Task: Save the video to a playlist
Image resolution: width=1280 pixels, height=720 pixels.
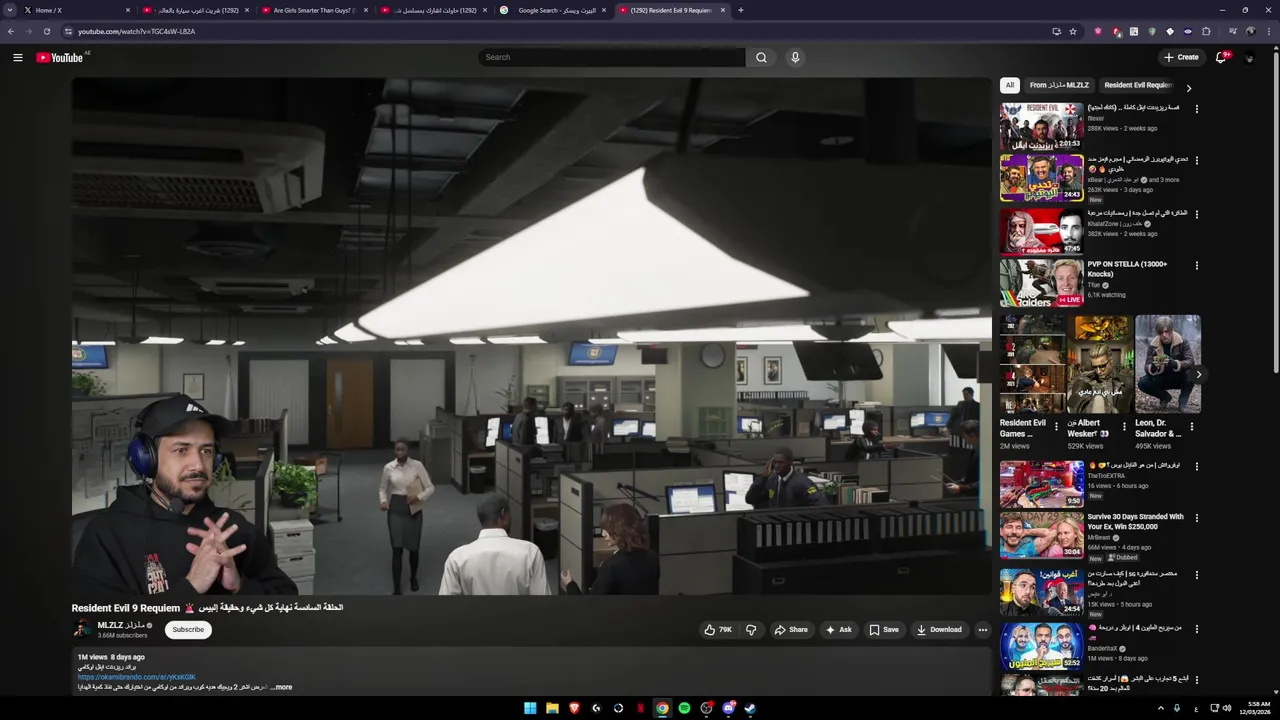Action: coord(884,630)
